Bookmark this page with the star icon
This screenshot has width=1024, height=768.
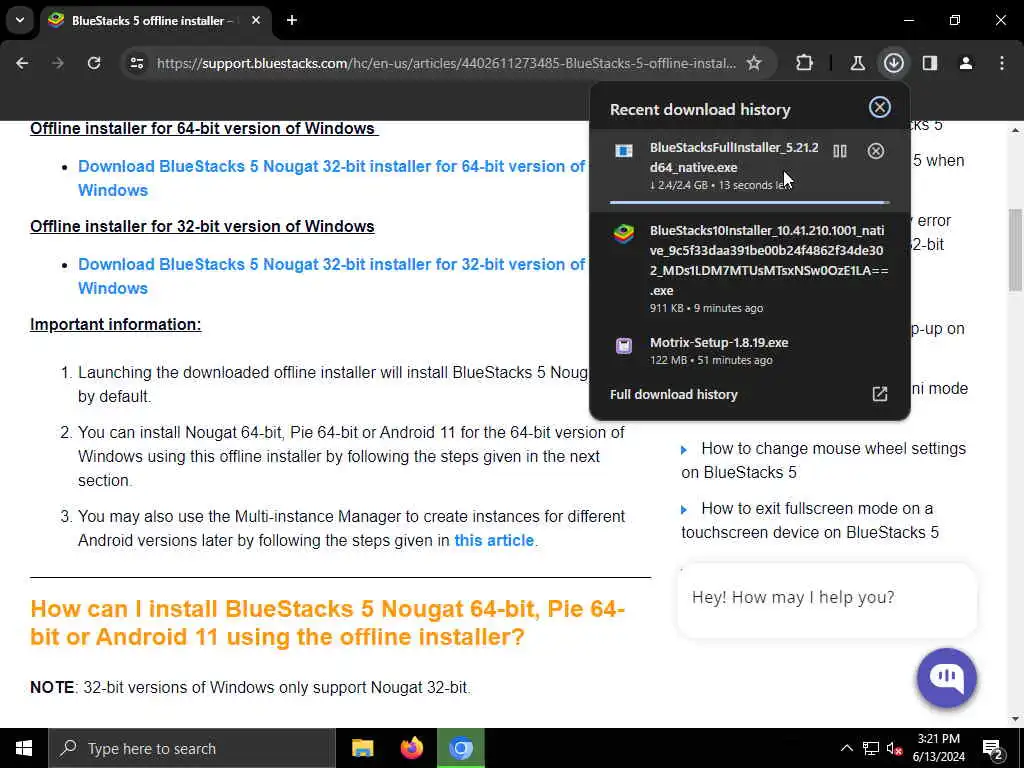click(754, 63)
